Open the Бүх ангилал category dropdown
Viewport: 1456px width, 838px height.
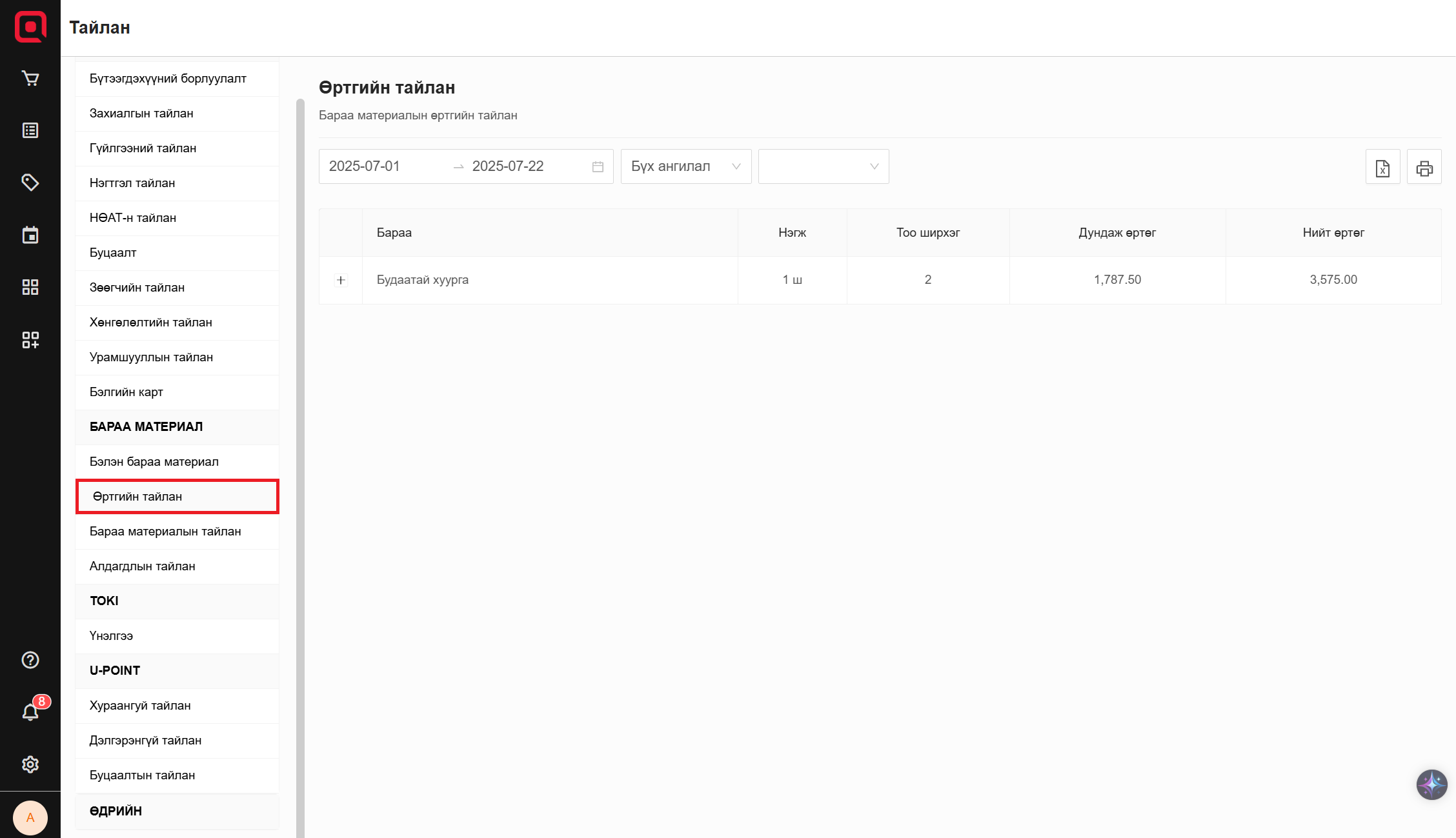coord(685,166)
